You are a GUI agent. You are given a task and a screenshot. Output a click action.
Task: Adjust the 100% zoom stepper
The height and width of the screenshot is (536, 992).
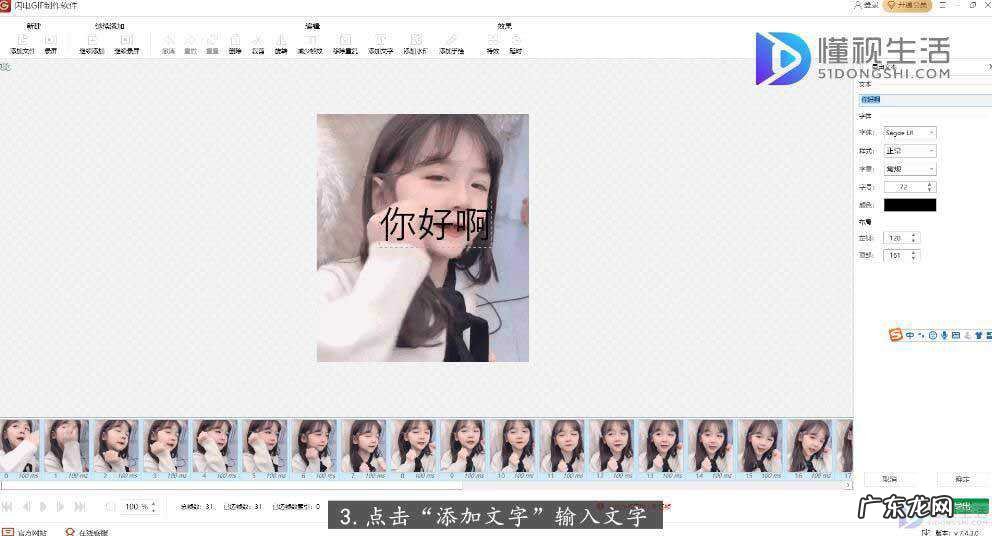point(139,506)
